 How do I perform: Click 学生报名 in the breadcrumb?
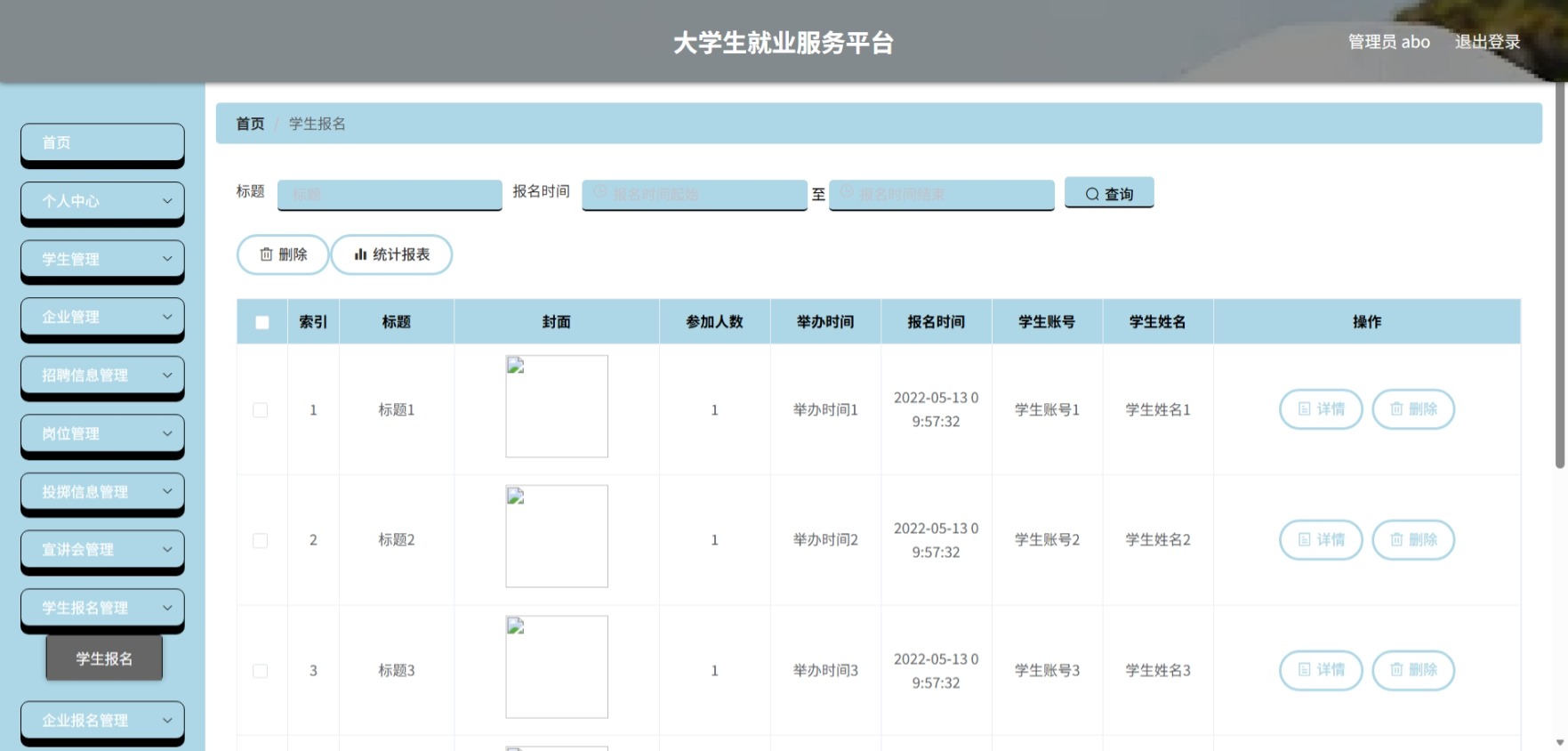(x=318, y=124)
